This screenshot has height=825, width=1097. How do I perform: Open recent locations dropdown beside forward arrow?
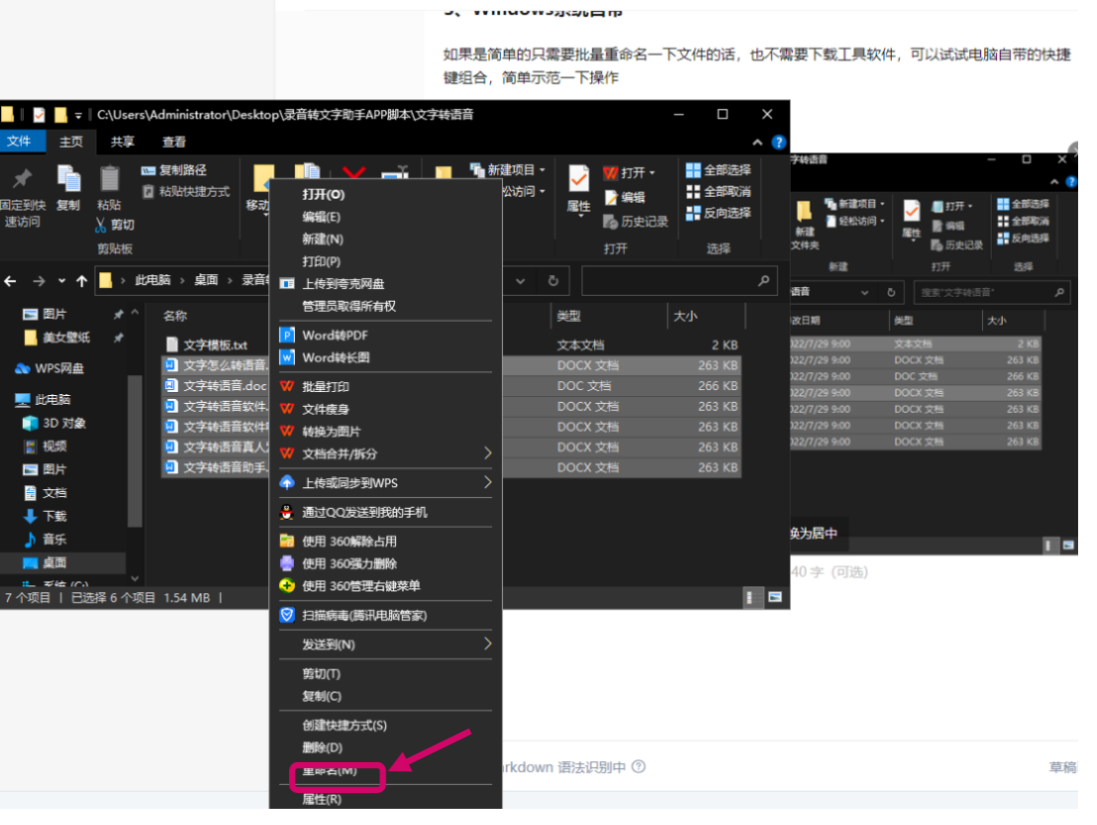62,281
